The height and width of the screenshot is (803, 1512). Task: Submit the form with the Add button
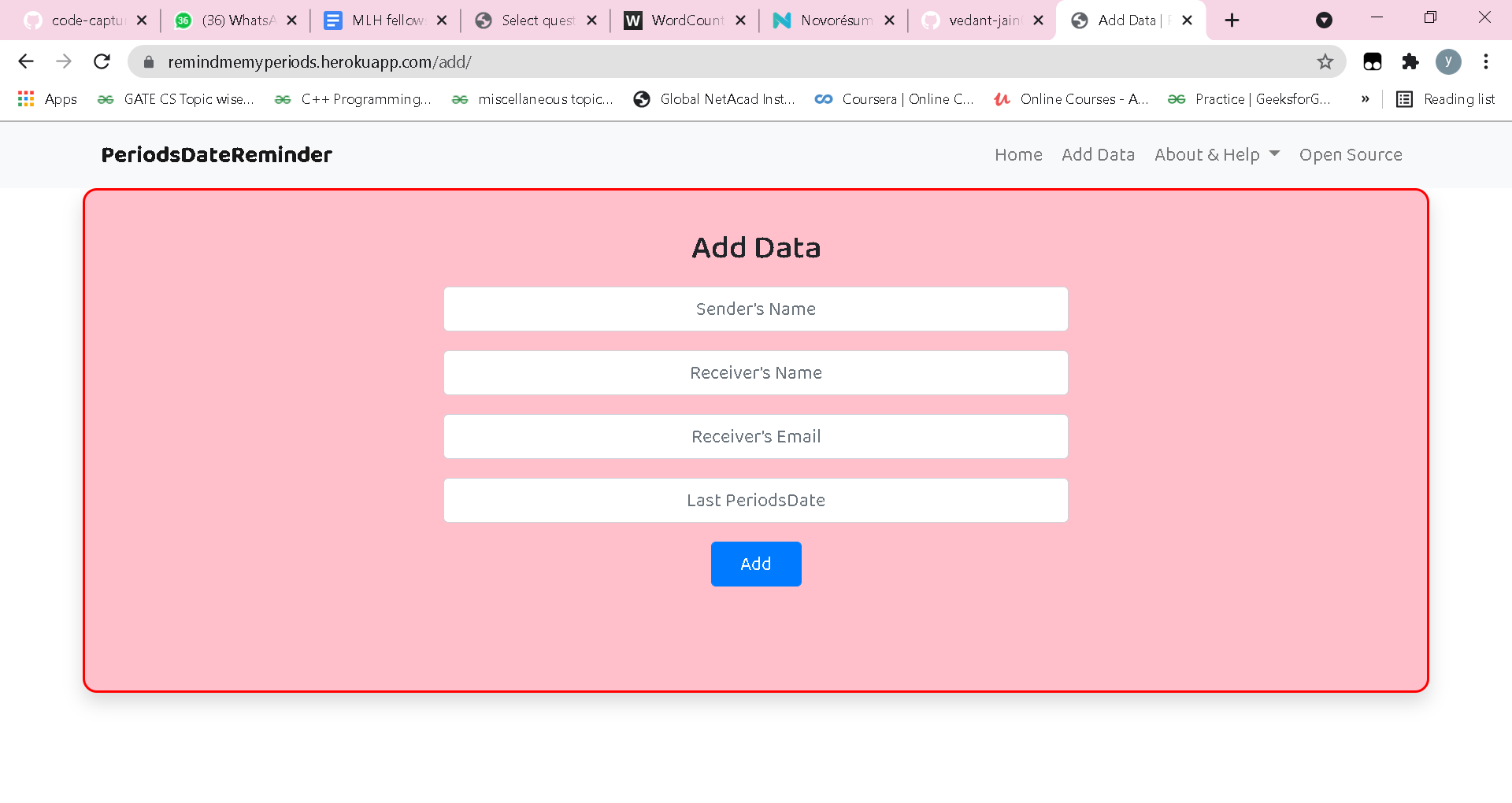click(756, 564)
